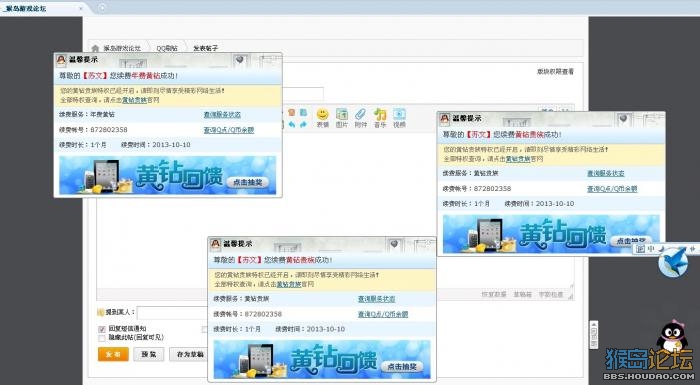Screen dimensions: 700x385
Task: Click the 黄钻回馈 banner image in the right popup
Action: [551, 234]
